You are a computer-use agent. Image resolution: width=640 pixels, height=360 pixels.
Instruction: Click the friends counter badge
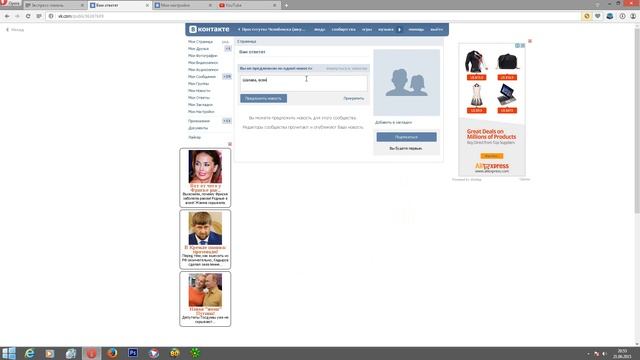(x=228, y=49)
